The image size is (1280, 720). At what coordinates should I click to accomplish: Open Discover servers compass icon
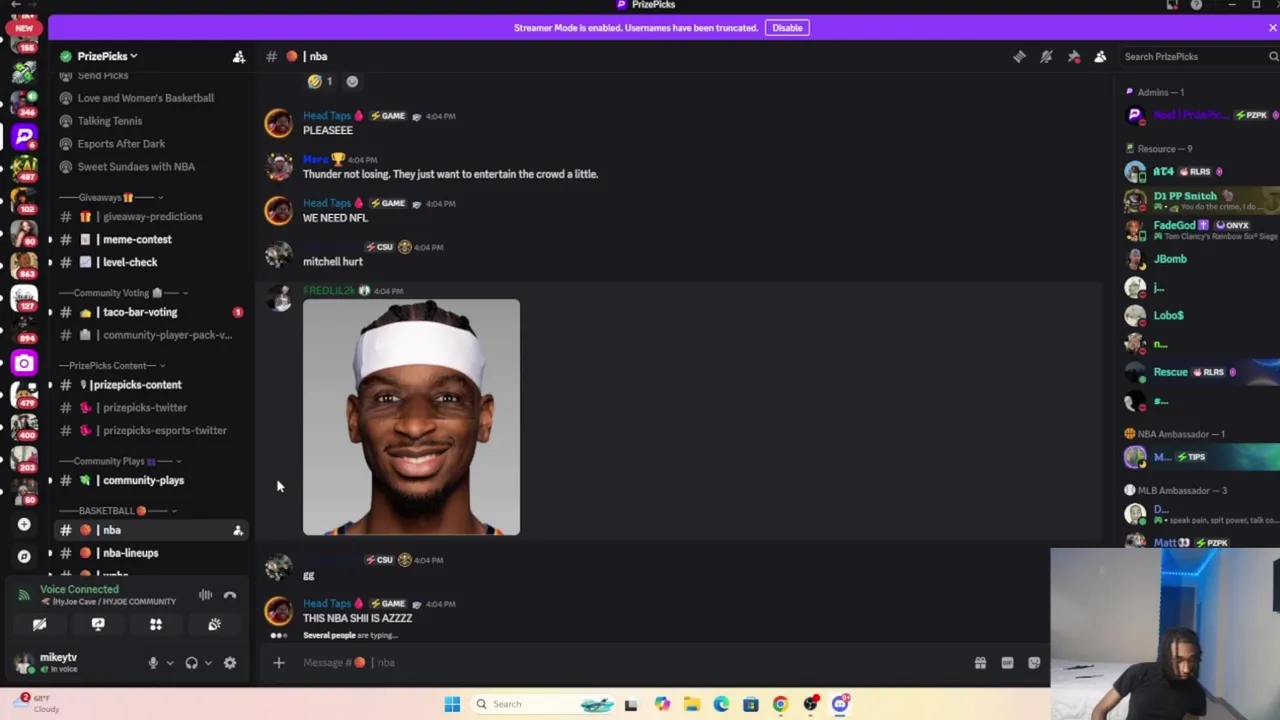(x=24, y=557)
